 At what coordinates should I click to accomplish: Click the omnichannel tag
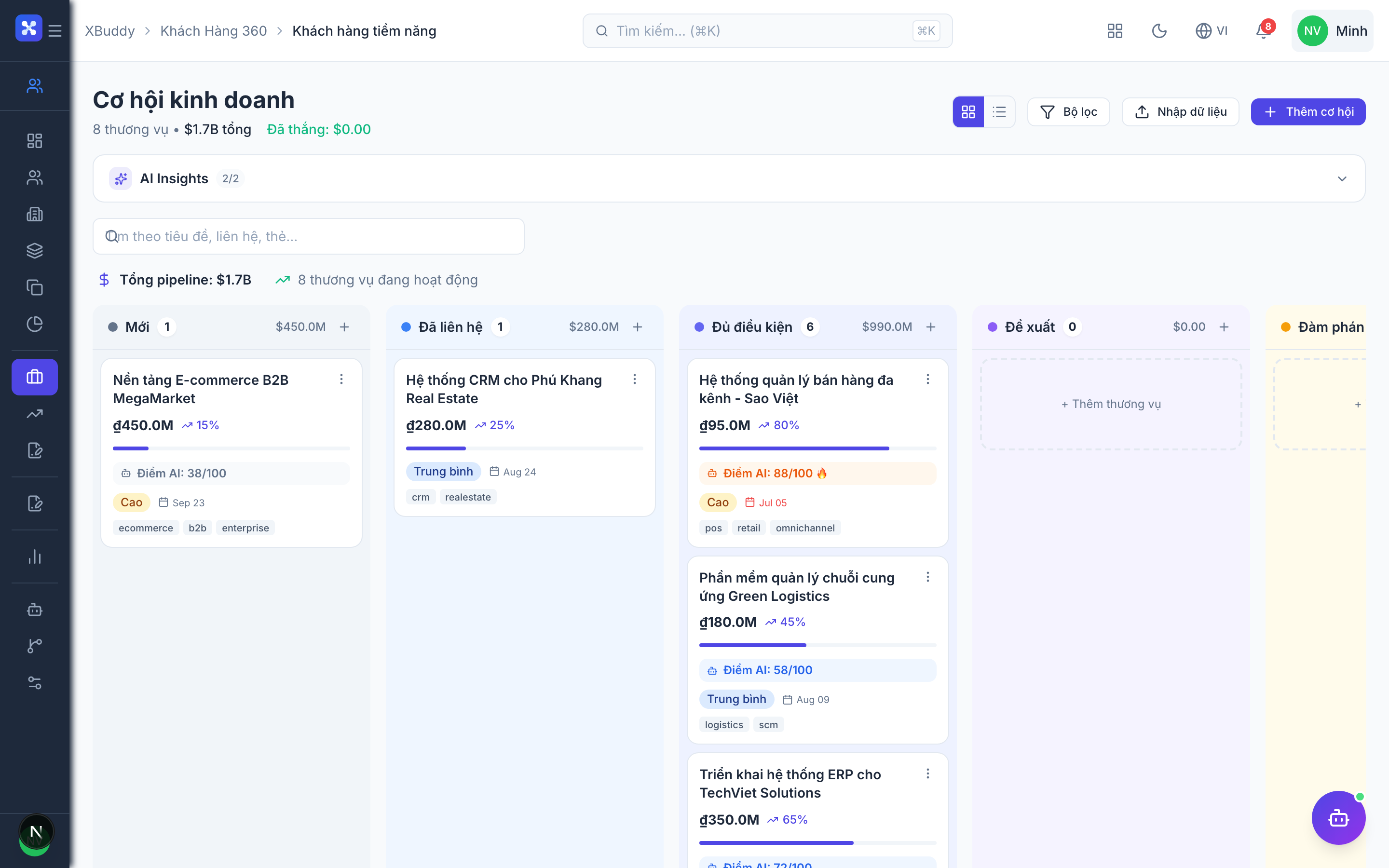pos(804,528)
